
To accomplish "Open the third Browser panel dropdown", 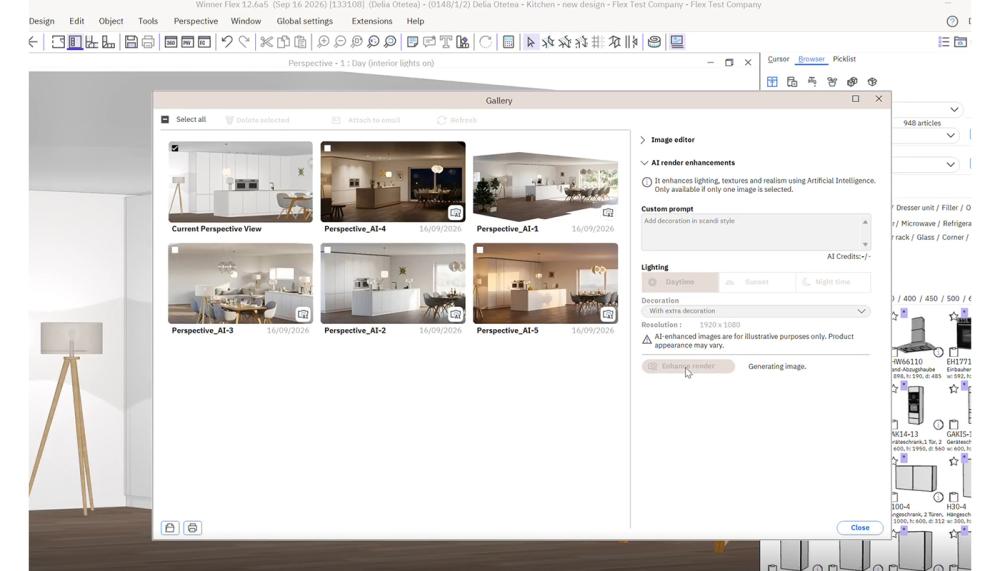I will tap(950, 165).
